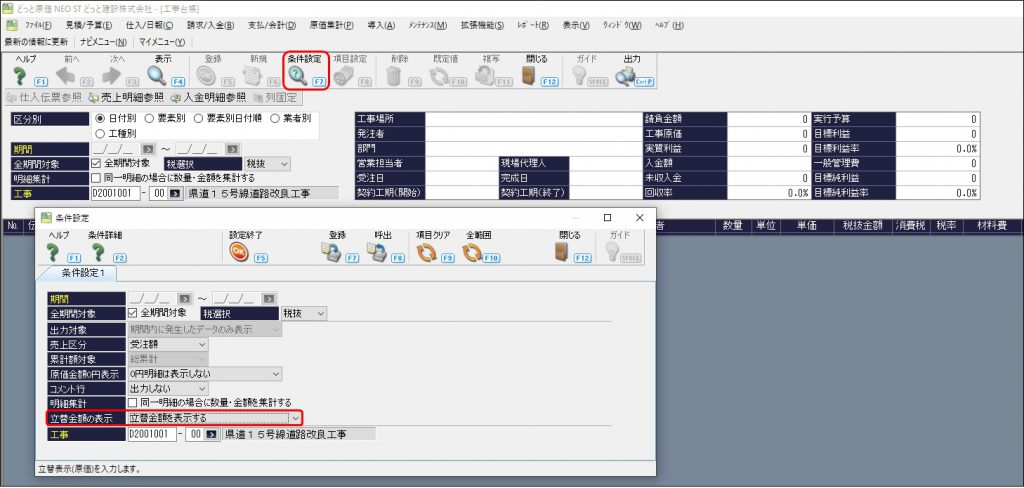Click the 設定終了 OK icon in the dialog
The height and width of the screenshot is (488, 1024).
[239, 252]
